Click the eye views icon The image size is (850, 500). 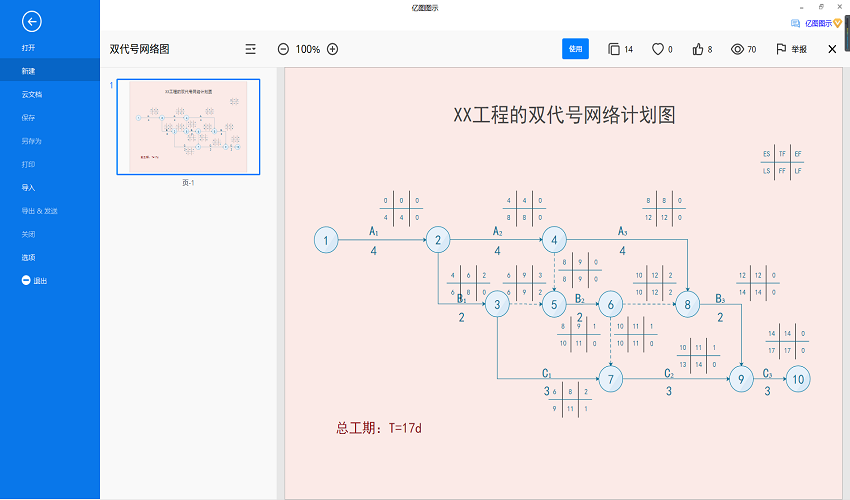[737, 49]
